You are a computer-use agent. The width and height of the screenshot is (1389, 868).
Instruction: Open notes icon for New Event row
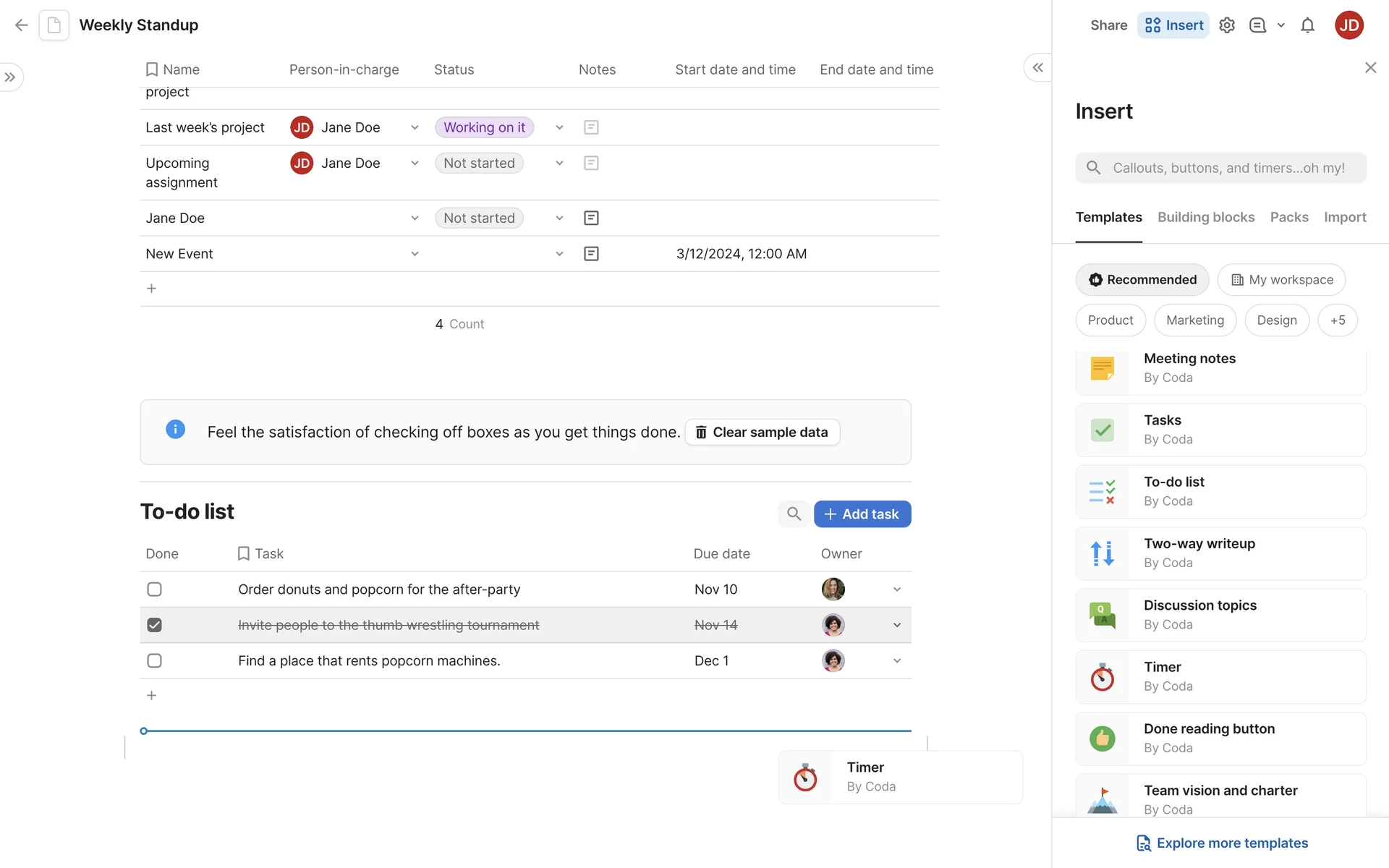click(x=591, y=254)
